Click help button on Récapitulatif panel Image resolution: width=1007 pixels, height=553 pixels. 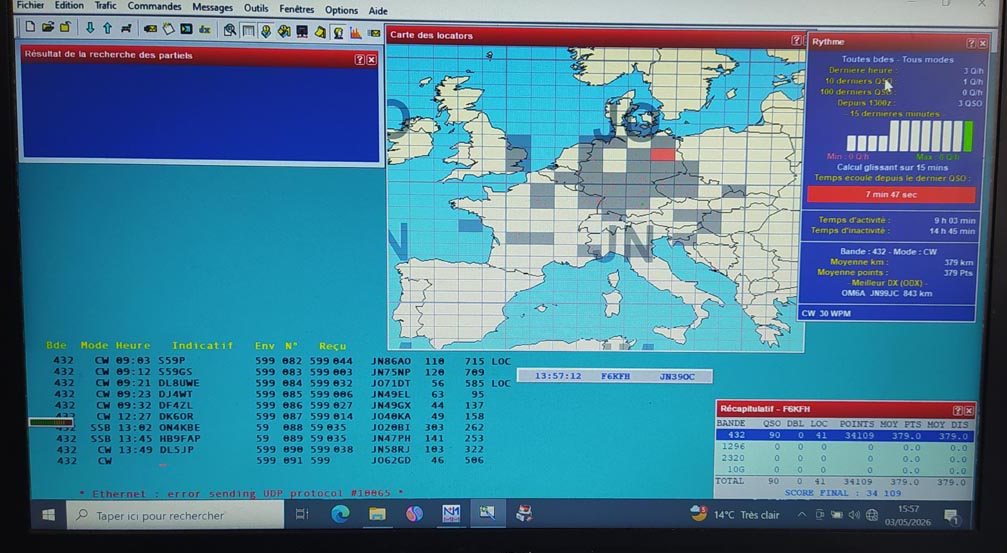(x=958, y=410)
